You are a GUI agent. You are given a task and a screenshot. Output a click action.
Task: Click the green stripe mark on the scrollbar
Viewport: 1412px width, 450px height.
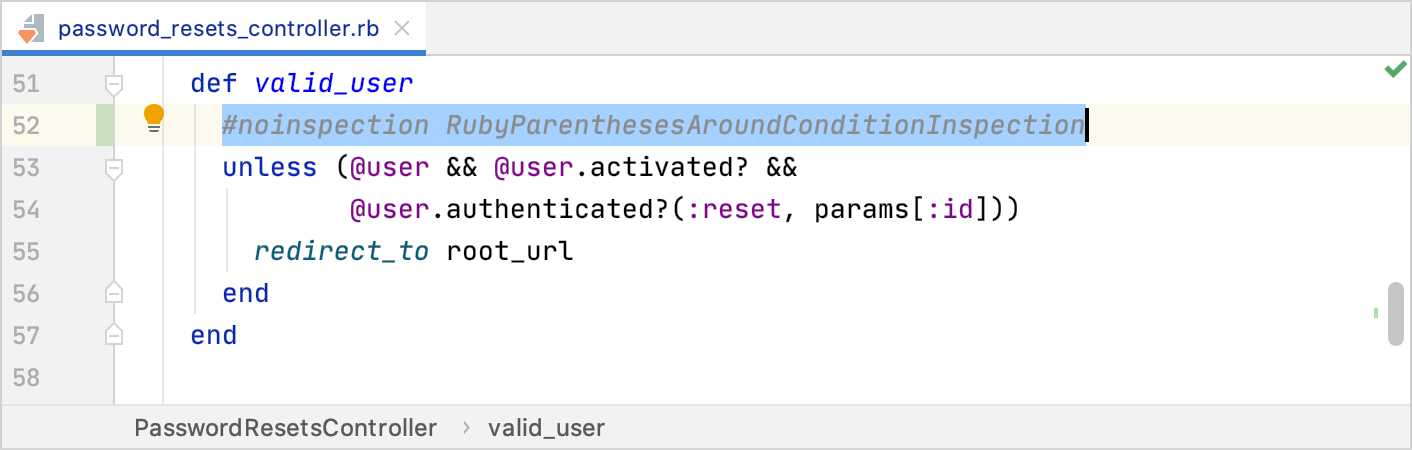point(1376,313)
